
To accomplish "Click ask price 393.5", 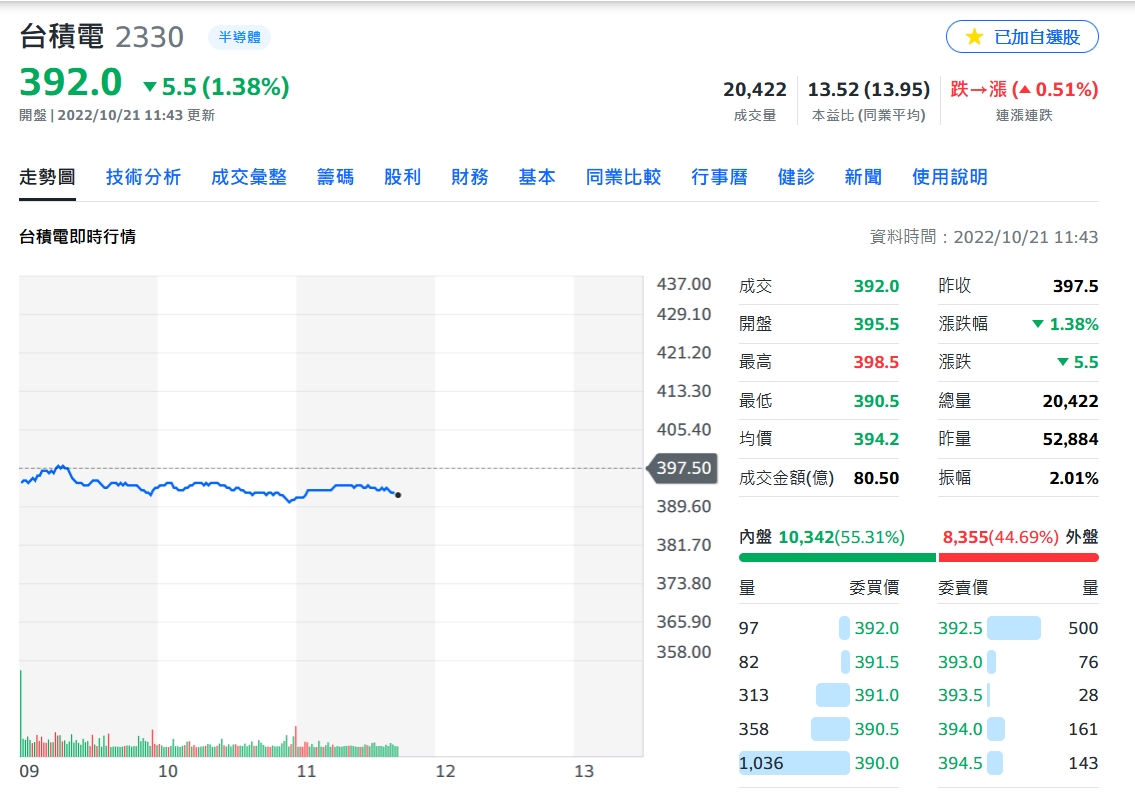I will 961,695.
